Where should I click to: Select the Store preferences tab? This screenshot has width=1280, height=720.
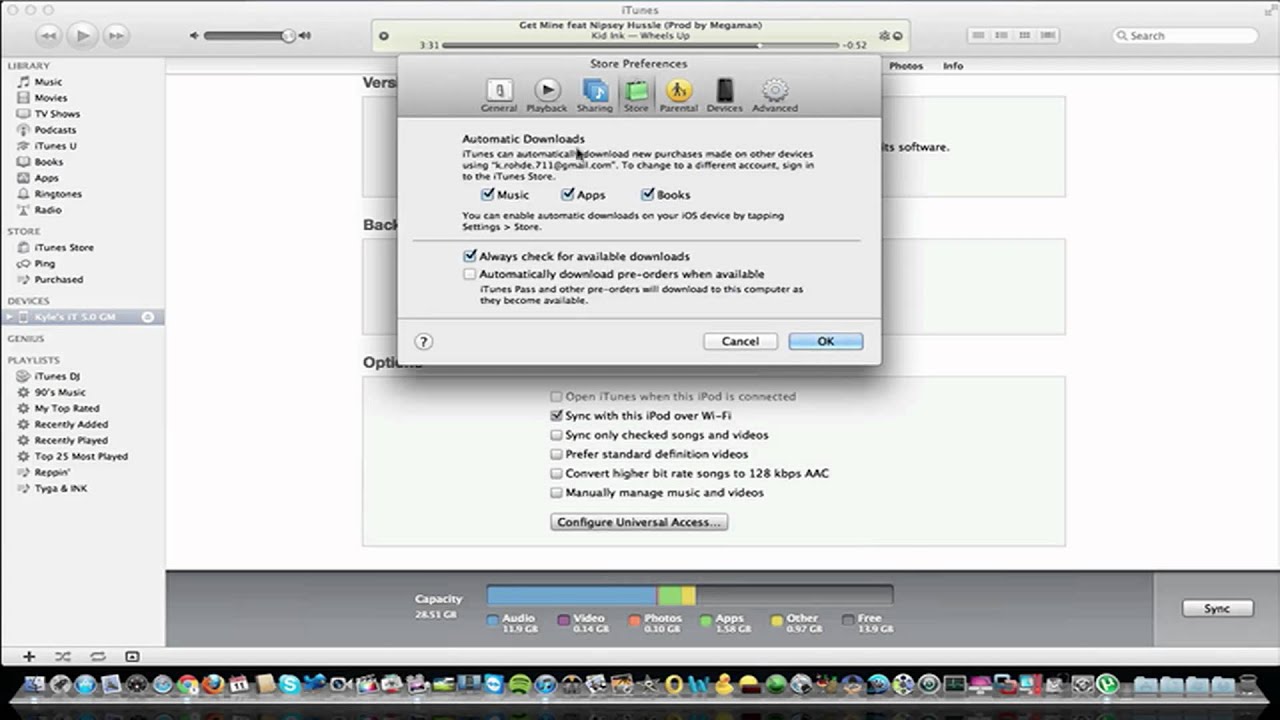coord(636,96)
